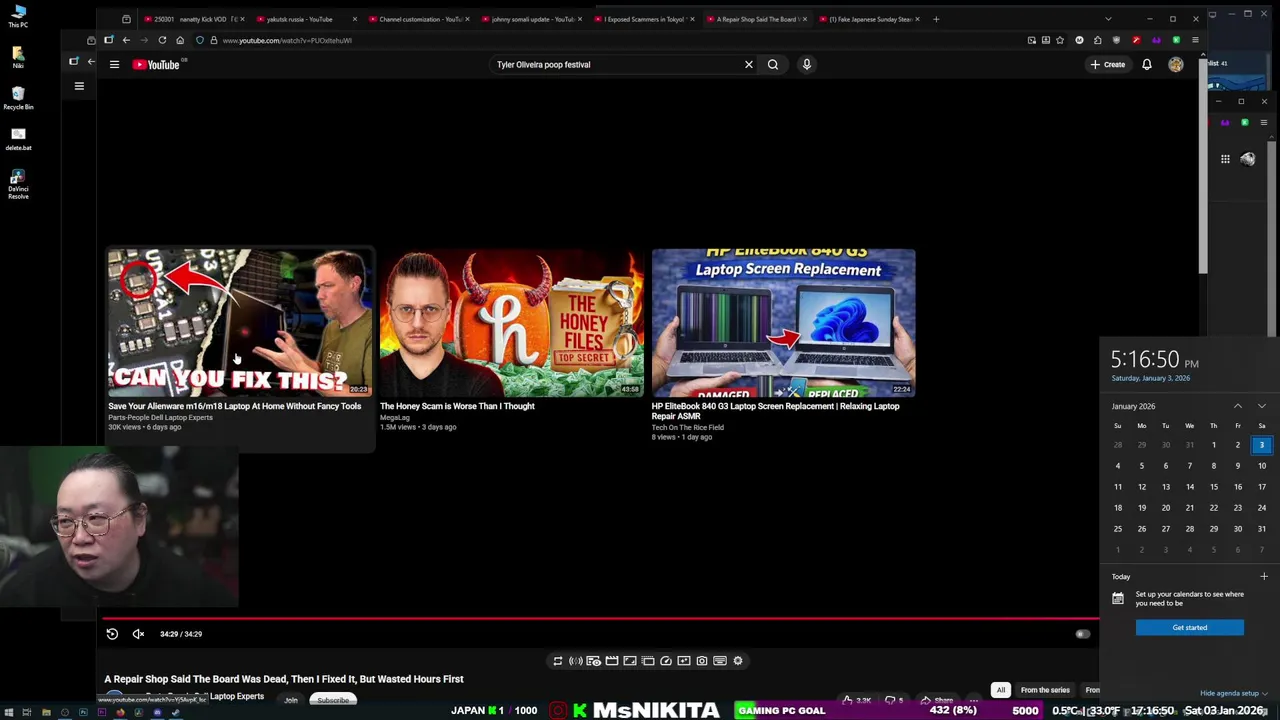Click Get started in calendar panel
Image resolution: width=1280 pixels, height=720 pixels.
(x=1190, y=627)
